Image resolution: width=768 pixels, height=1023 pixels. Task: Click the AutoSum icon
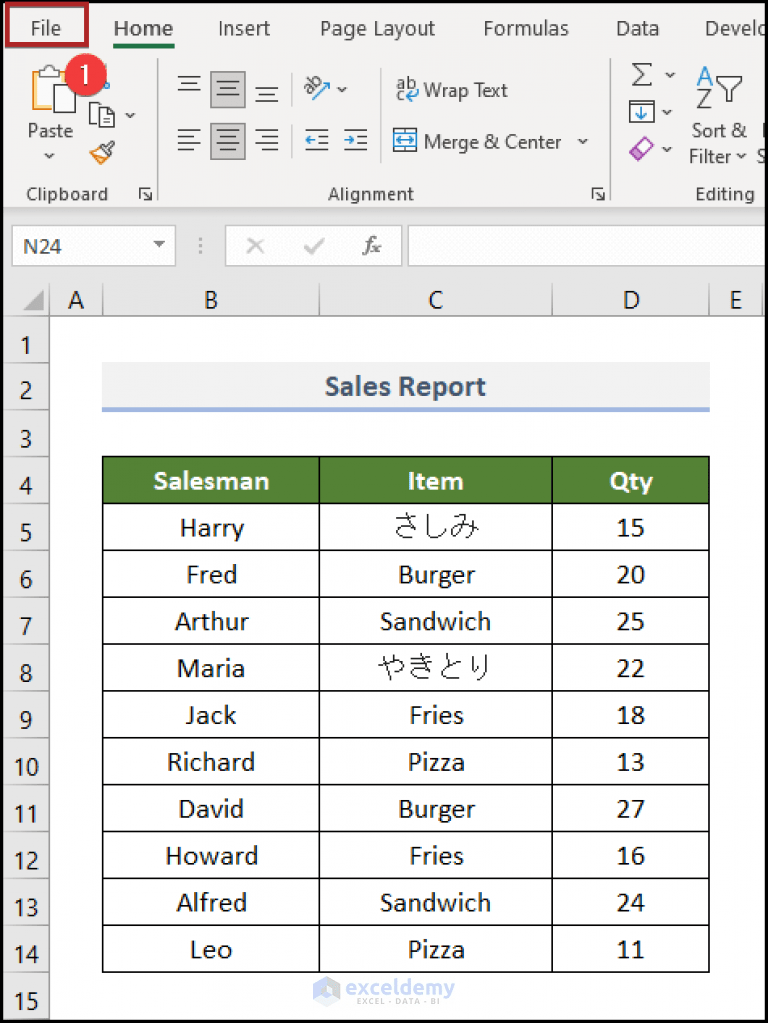641,73
